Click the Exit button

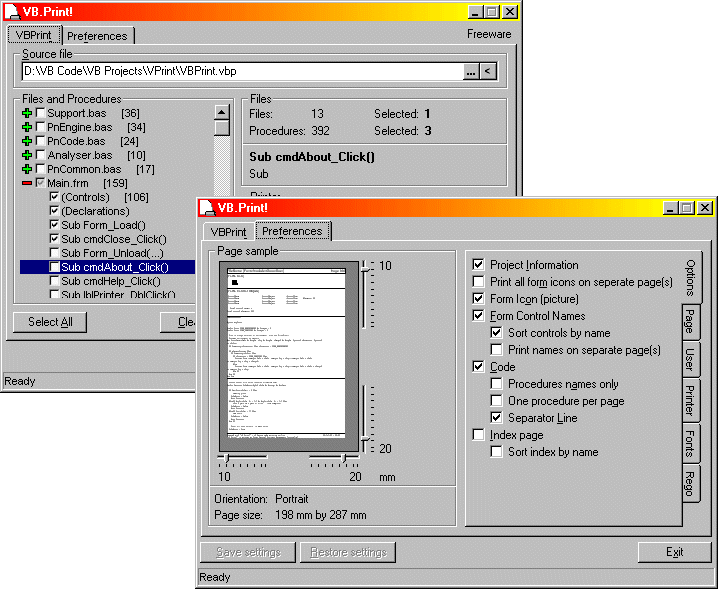(x=675, y=552)
